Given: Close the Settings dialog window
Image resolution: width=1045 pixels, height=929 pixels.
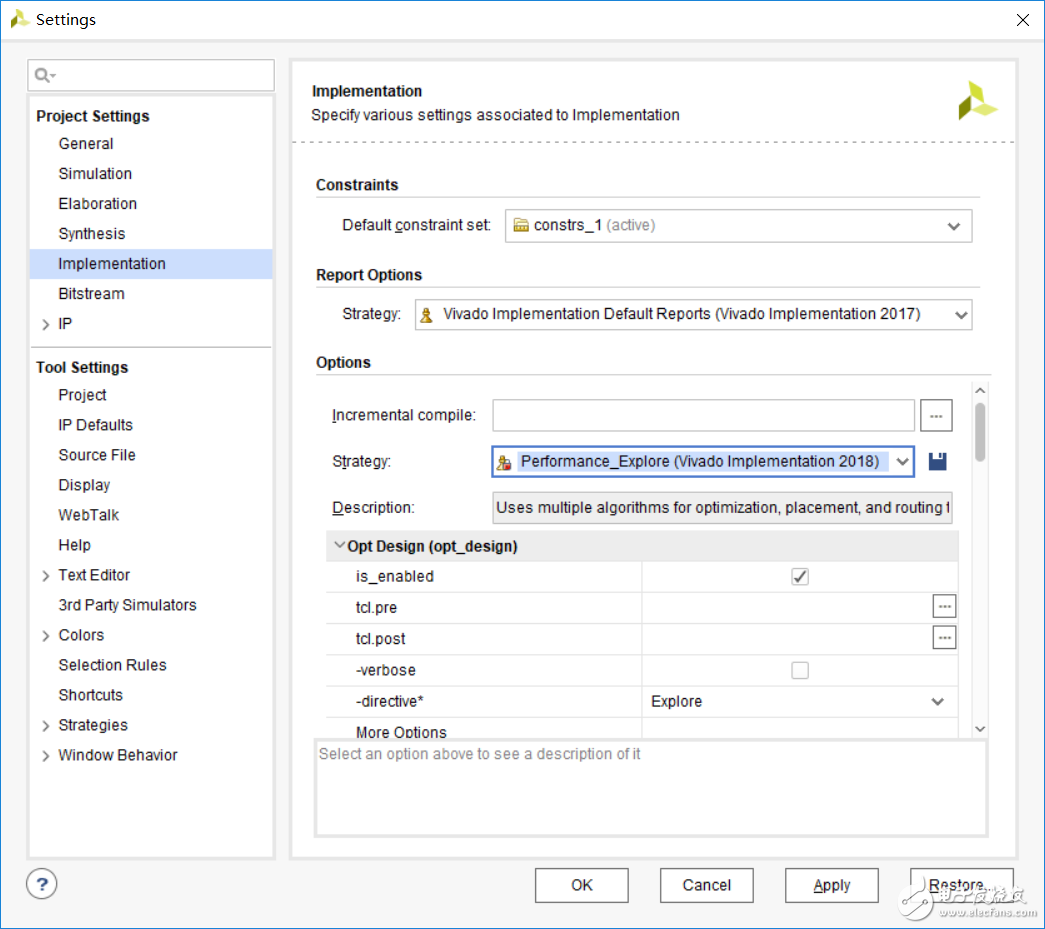Looking at the screenshot, I should pos(1022,20).
